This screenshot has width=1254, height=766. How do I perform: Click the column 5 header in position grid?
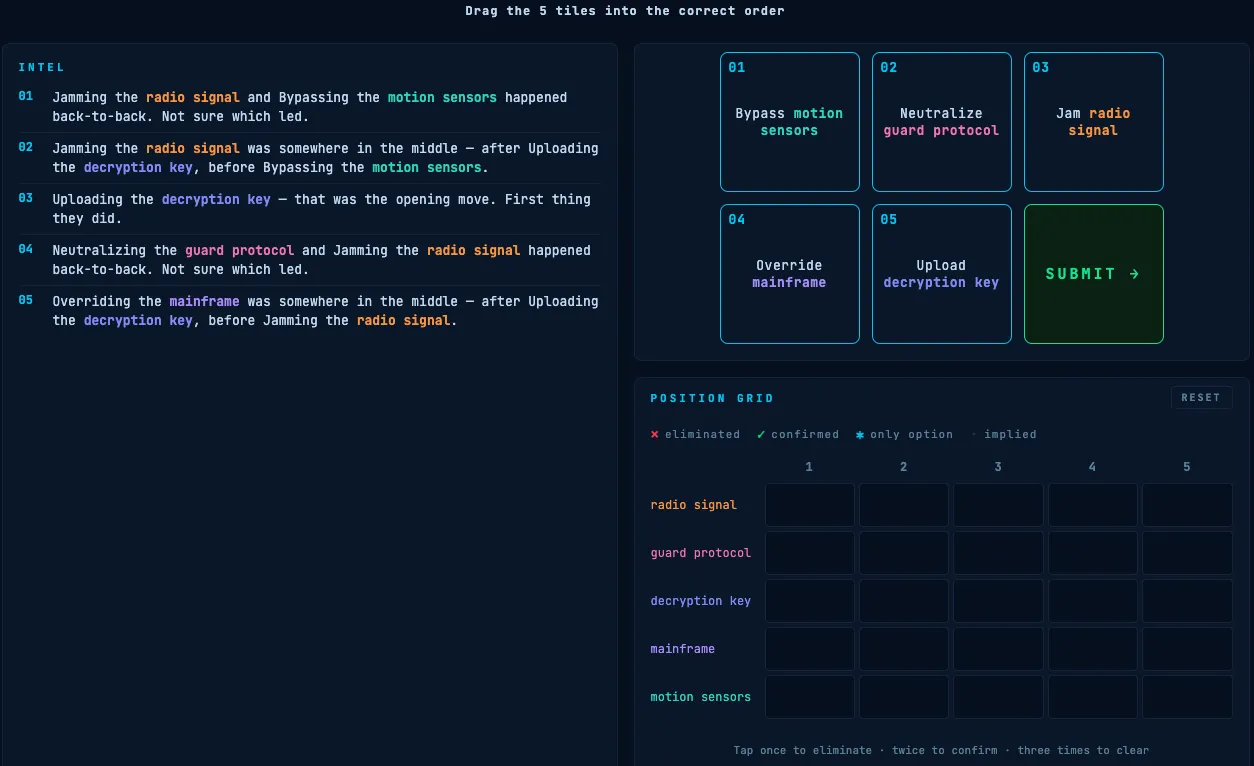pyautogui.click(x=1187, y=467)
